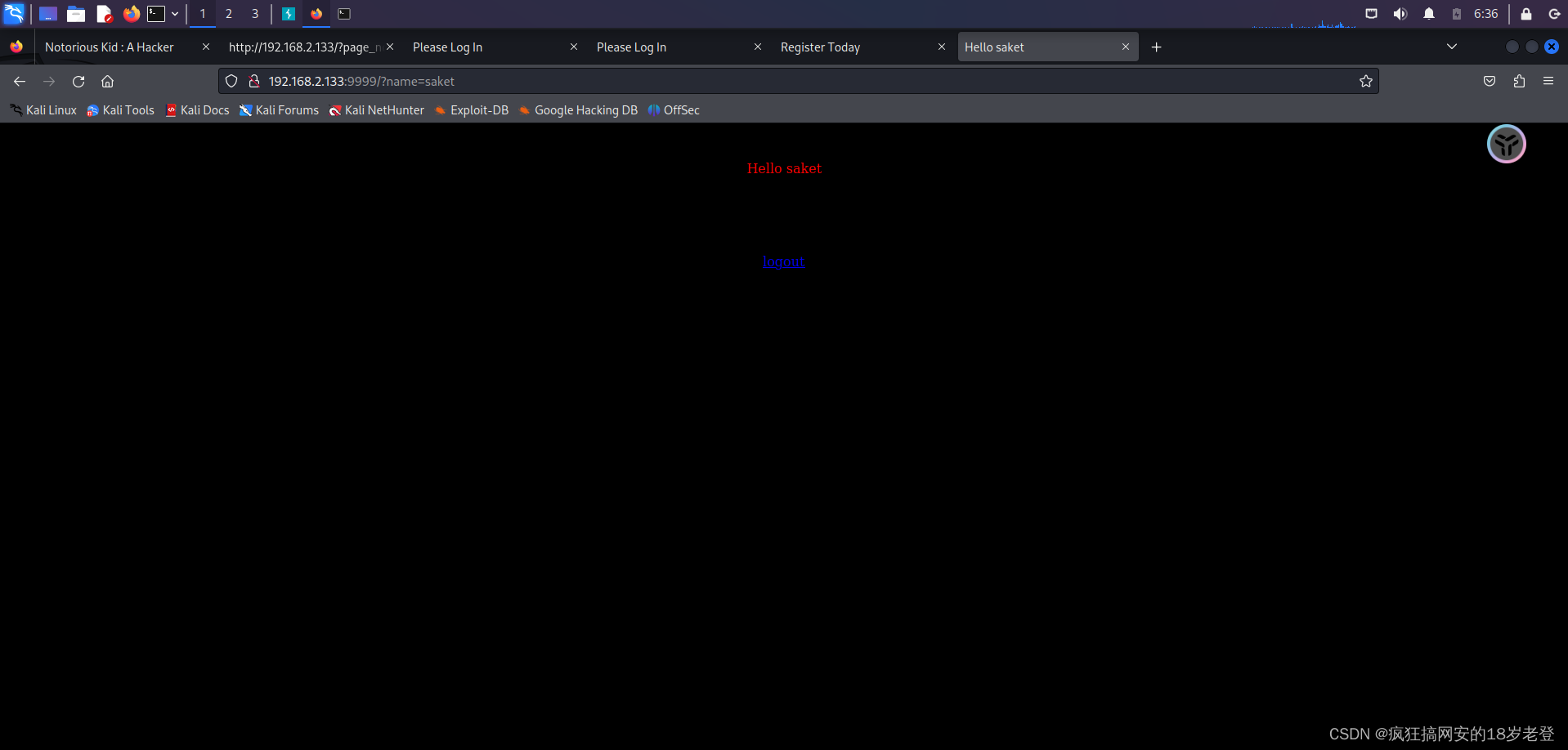Launch the text editor icon in the panel
The height and width of the screenshot is (750, 1568).
pos(104,14)
